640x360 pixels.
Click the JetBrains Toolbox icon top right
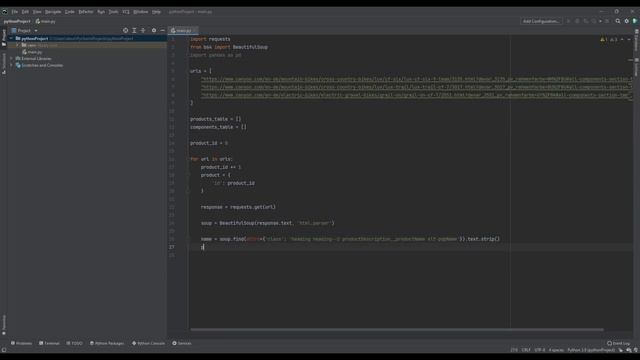(x=635, y=21)
